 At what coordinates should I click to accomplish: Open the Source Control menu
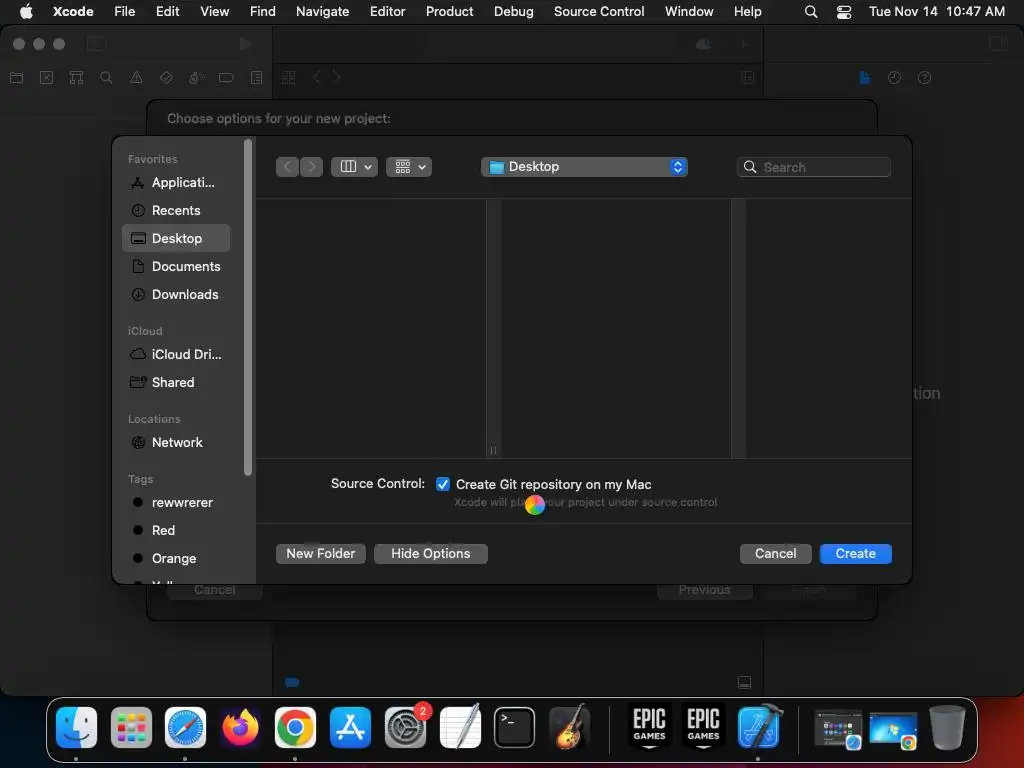(x=599, y=11)
